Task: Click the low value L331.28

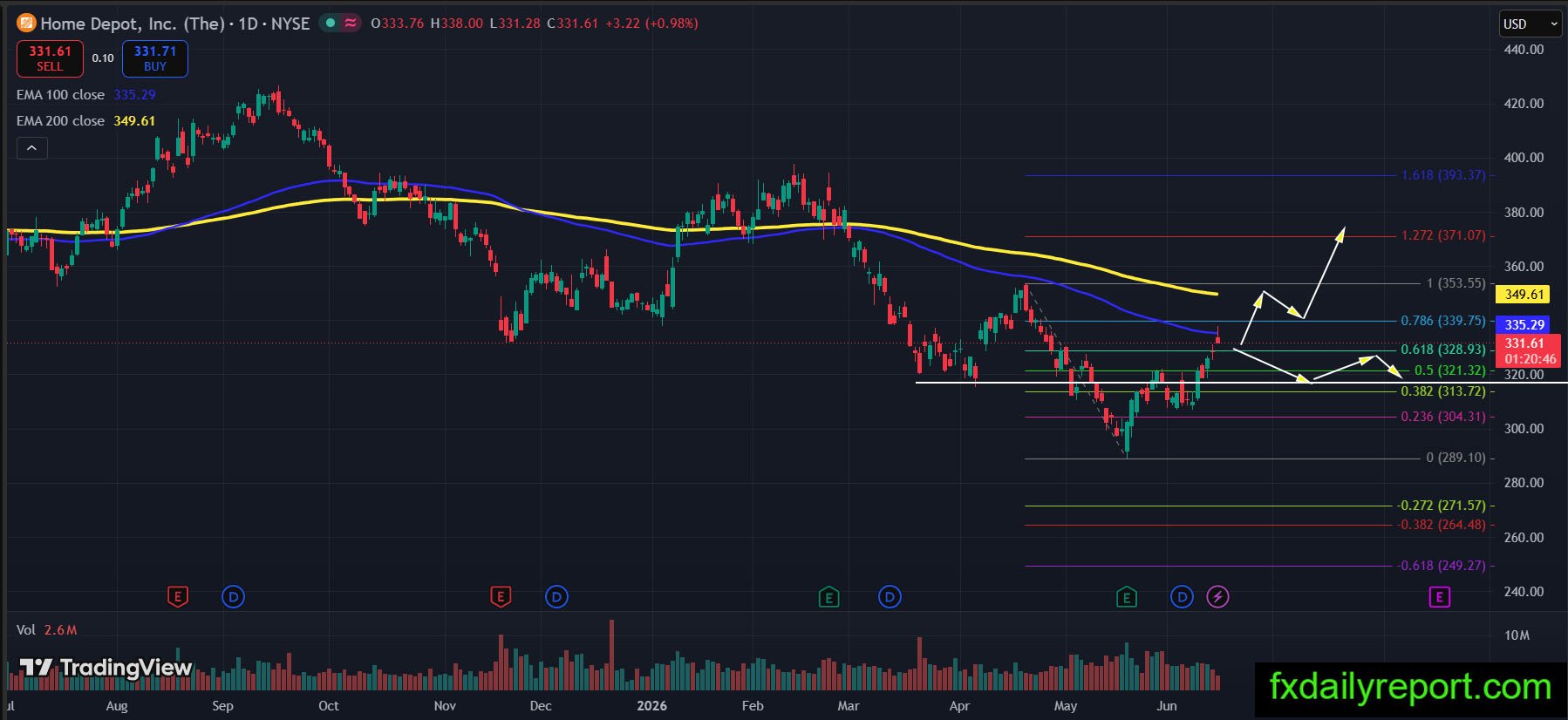Action: point(515,24)
